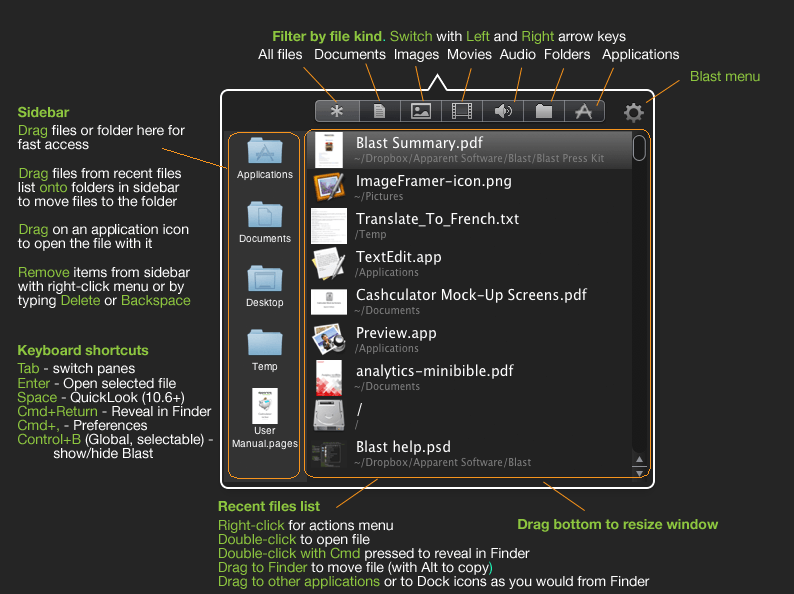
Task: Select TextEdit.app in recent list
Action: [399, 257]
